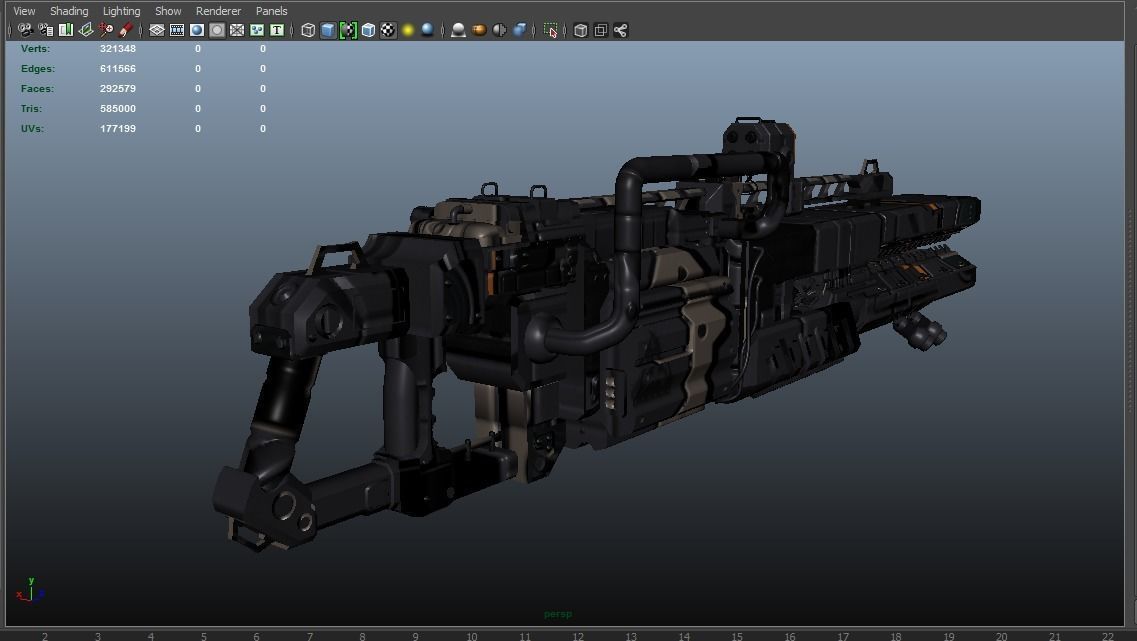
Task: Jump to frame 15 on the time slider
Action: pyautogui.click(x=737, y=636)
